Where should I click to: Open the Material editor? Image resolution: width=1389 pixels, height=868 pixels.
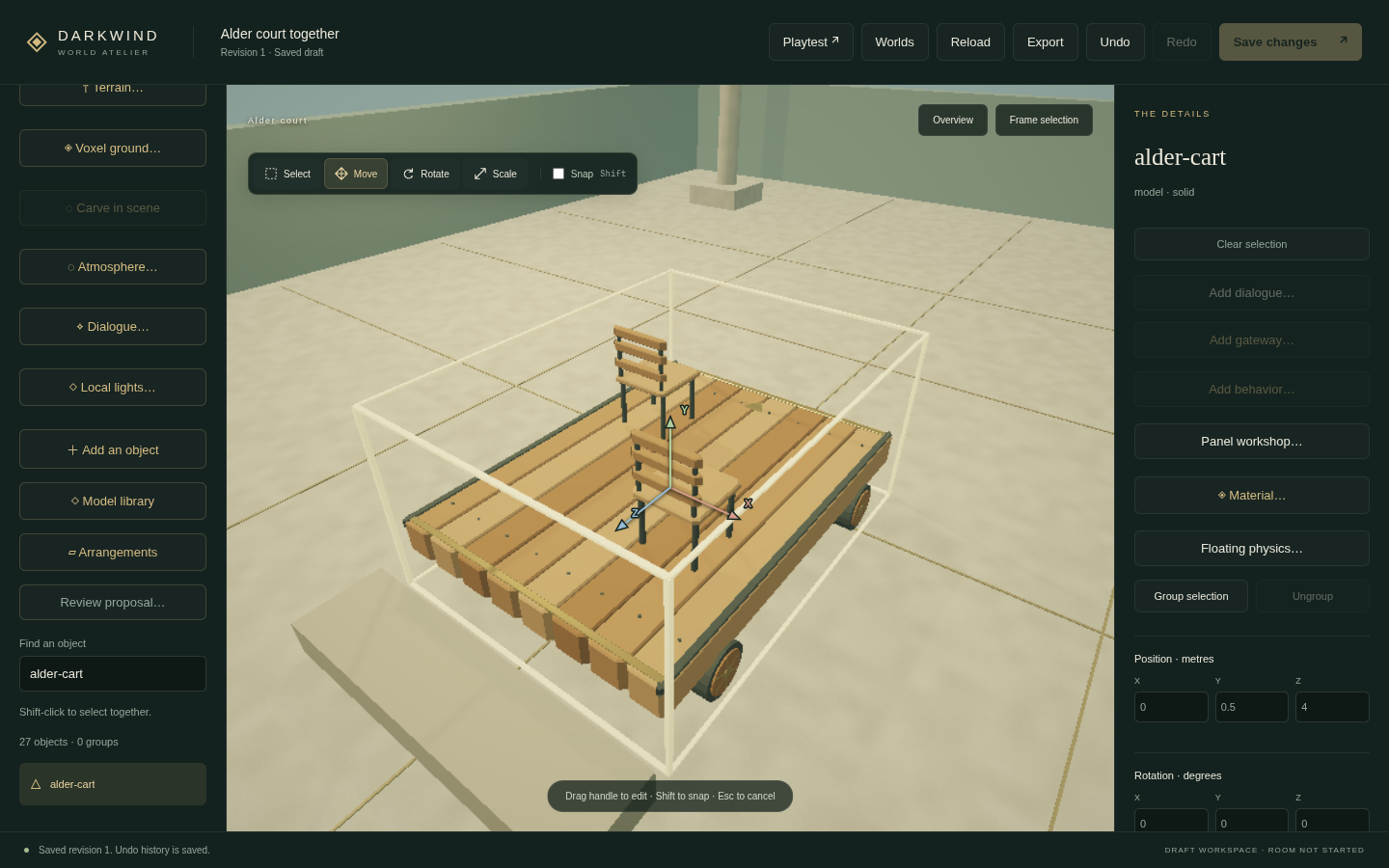1252,496
